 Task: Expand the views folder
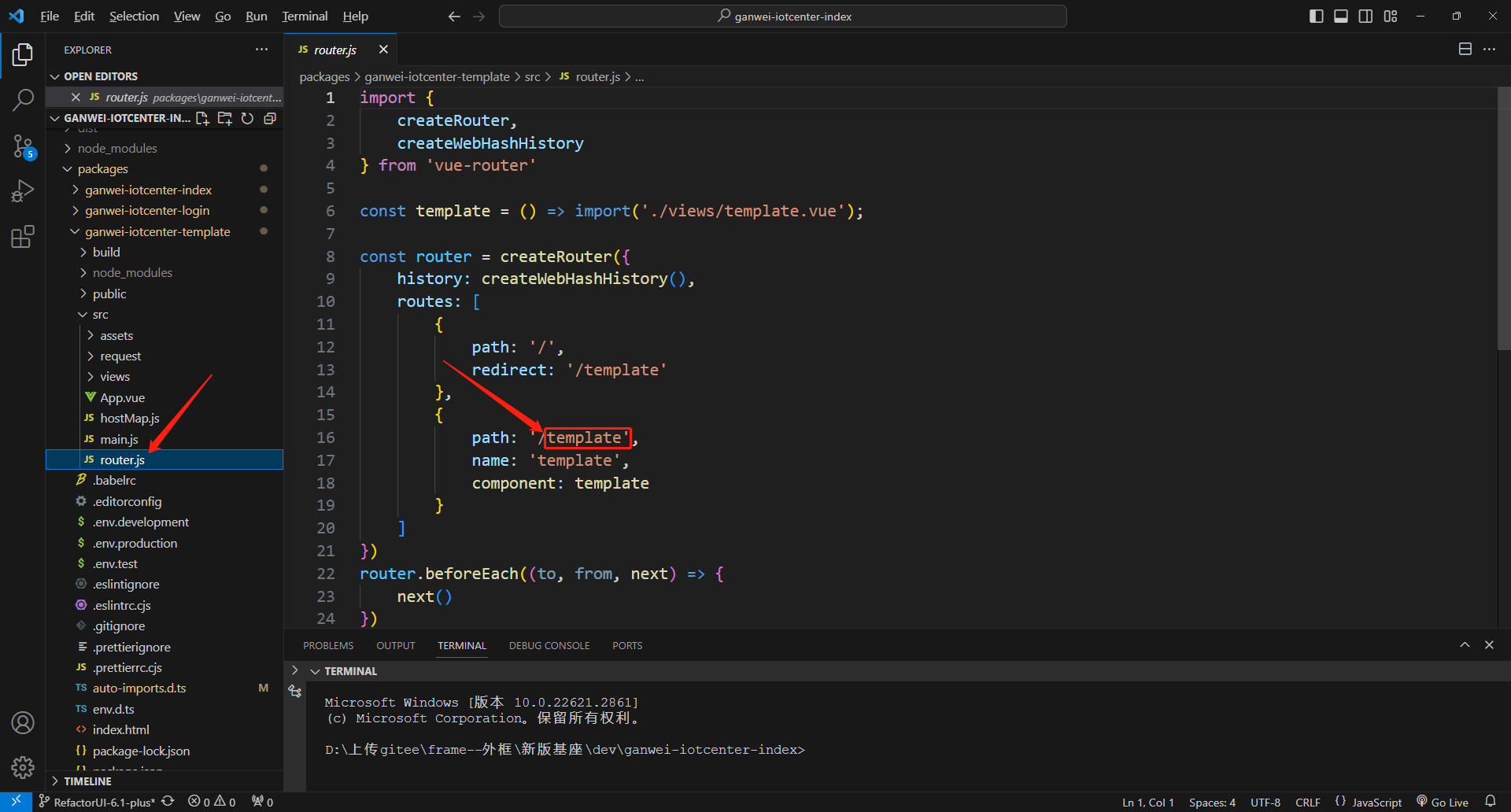tap(115, 377)
